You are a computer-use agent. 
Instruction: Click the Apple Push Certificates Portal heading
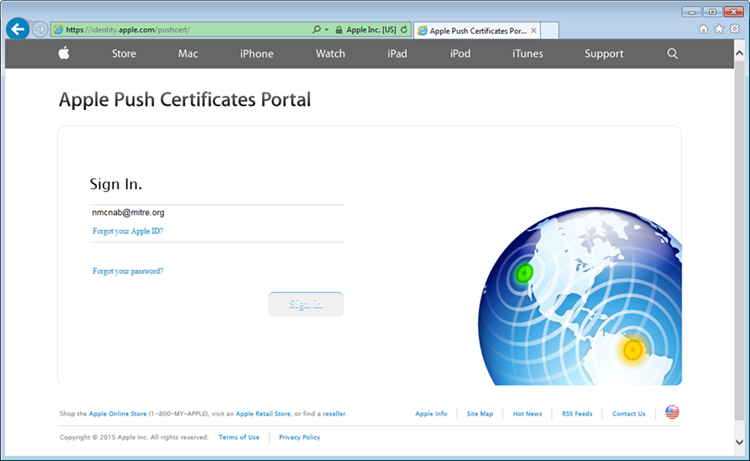185,99
